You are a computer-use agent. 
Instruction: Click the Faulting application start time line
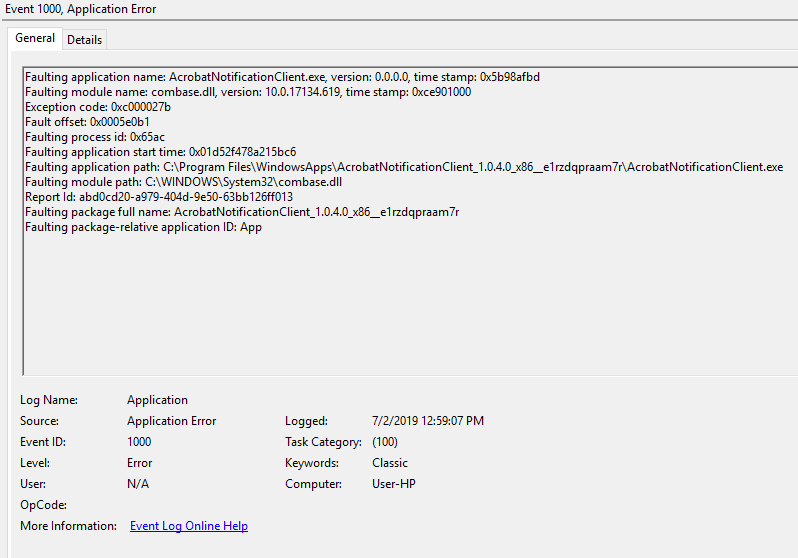tap(160, 152)
